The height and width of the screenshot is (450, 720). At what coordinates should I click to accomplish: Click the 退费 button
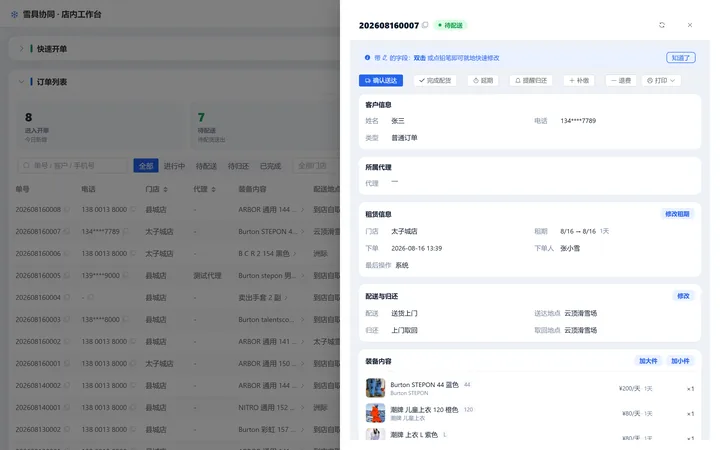621,80
